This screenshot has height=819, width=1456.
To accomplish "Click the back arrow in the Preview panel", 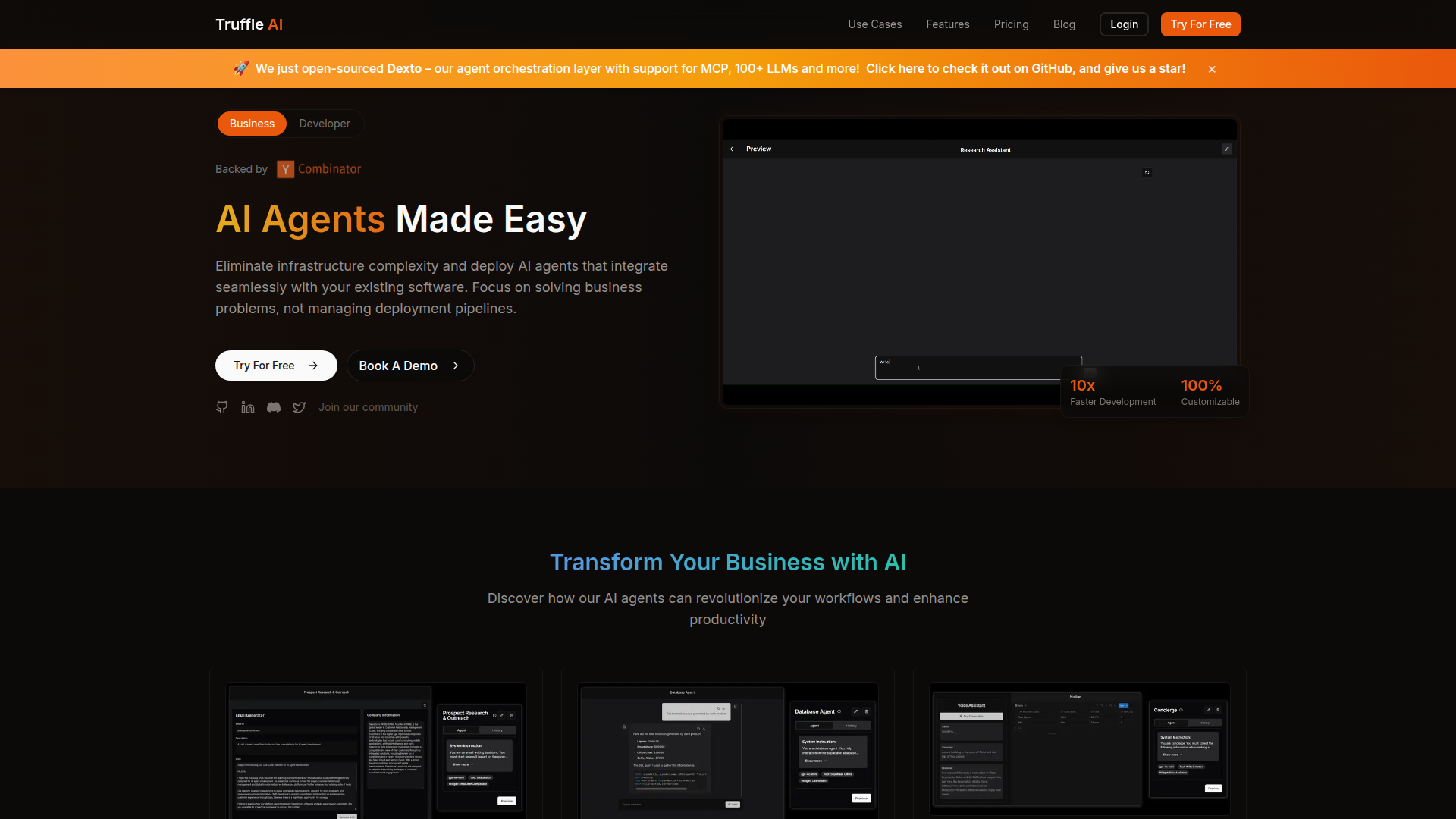I will tap(733, 149).
